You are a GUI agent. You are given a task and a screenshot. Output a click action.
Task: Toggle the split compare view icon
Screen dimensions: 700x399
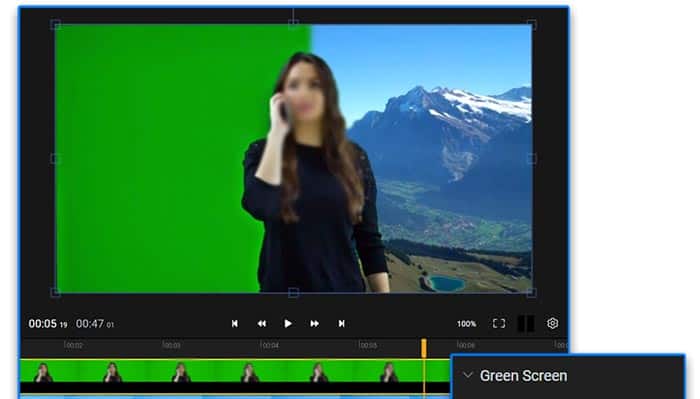point(525,324)
